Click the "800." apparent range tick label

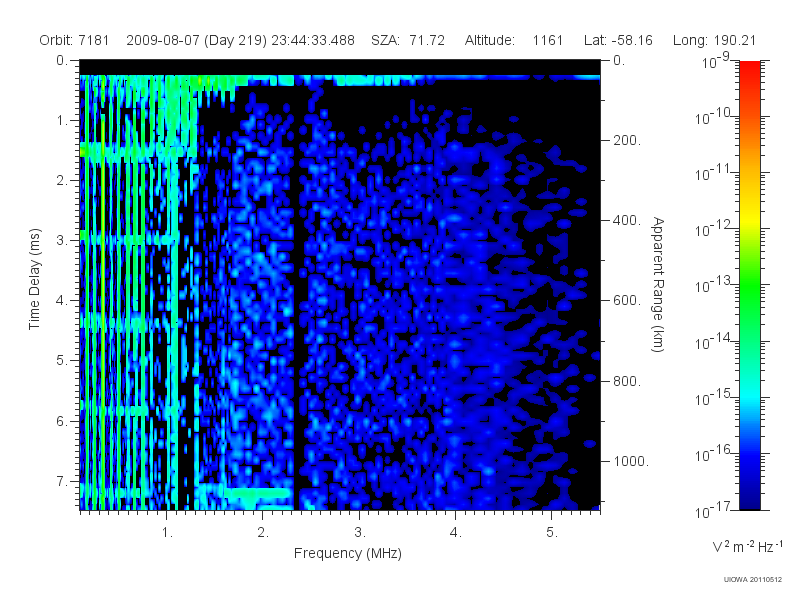627,381
